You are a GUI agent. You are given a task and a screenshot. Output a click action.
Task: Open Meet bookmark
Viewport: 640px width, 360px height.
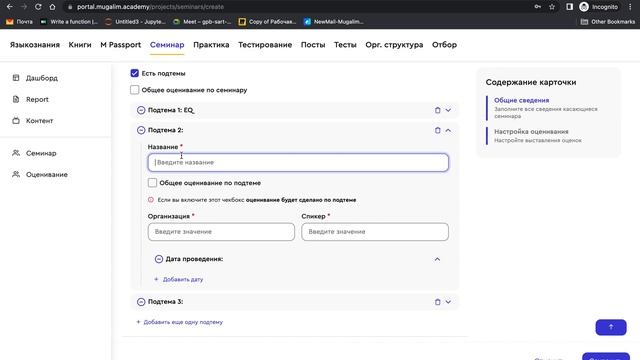point(202,22)
